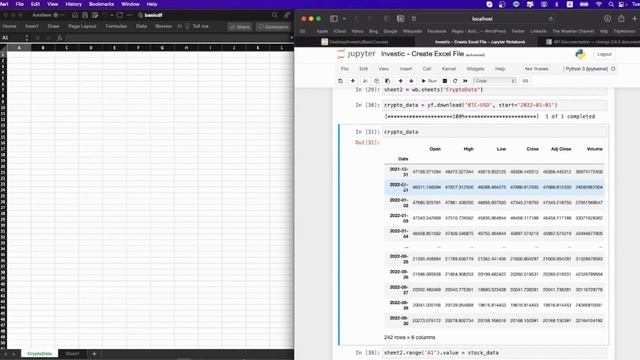Open new Safari tab with plus icon
This screenshot has width=640, height=360.
point(635,19)
